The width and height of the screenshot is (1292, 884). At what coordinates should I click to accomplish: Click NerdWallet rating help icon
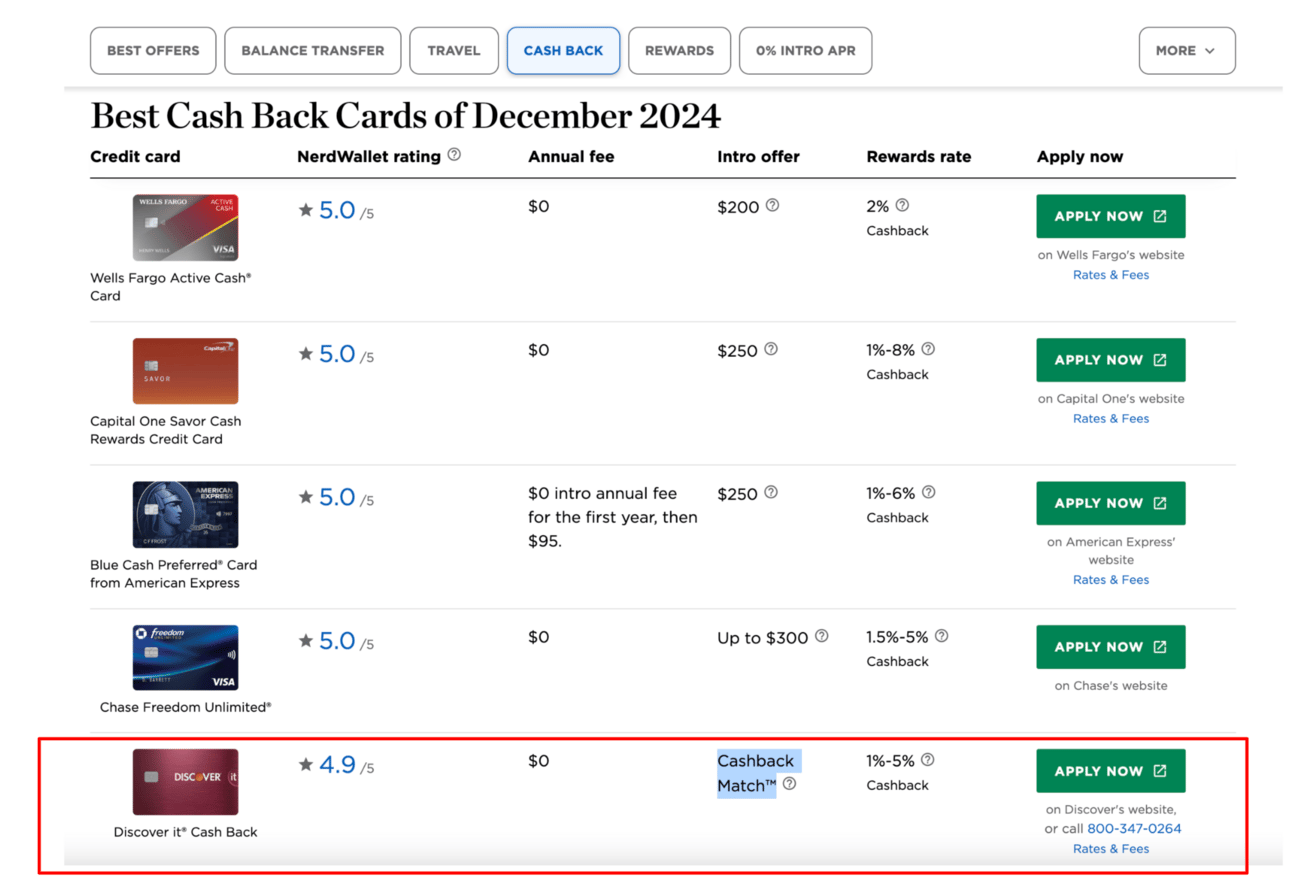point(454,155)
